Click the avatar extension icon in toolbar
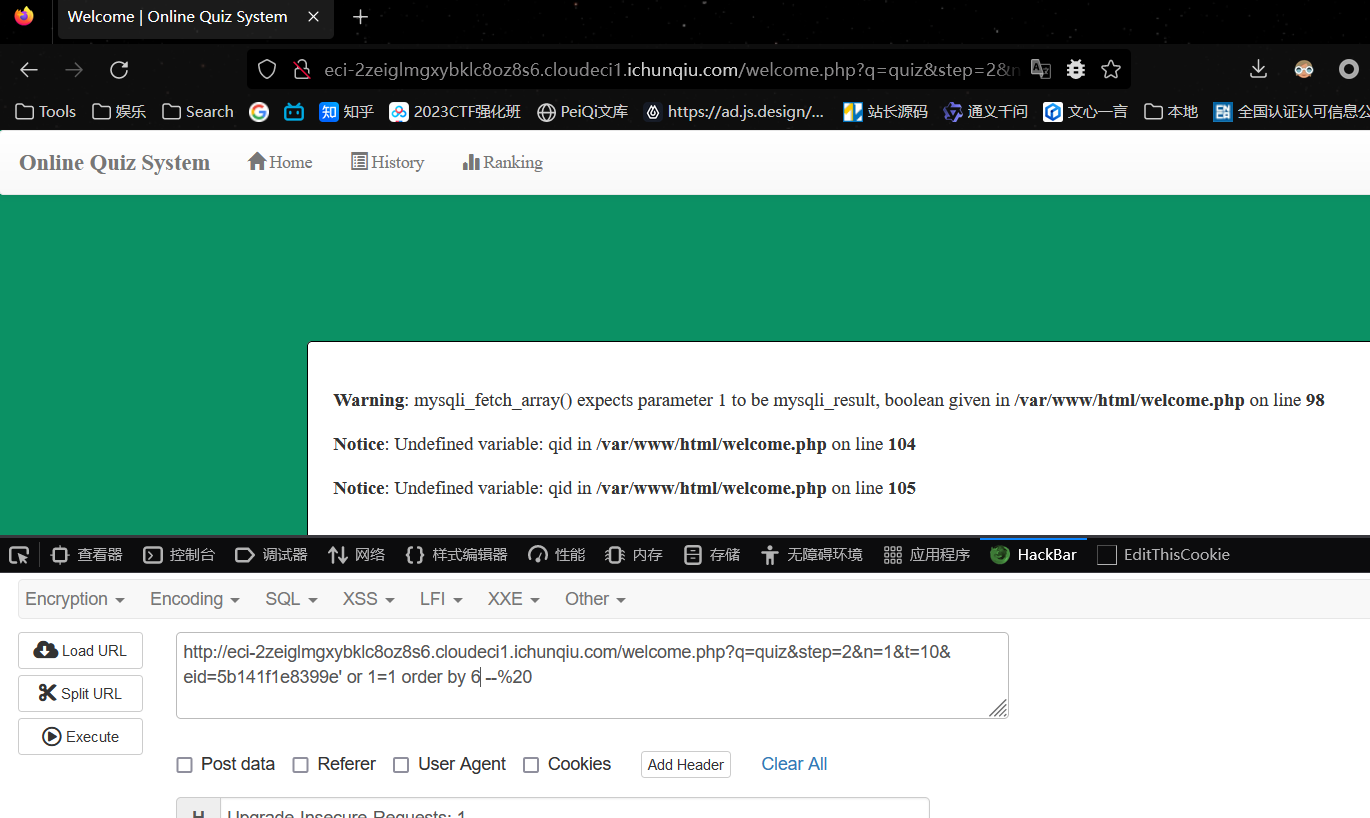 click(x=1304, y=69)
